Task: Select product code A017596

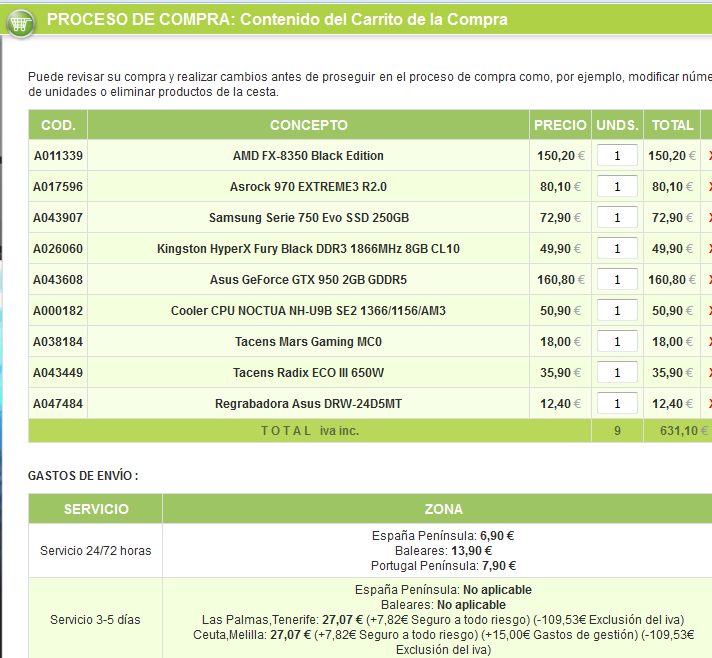Action: pos(58,187)
